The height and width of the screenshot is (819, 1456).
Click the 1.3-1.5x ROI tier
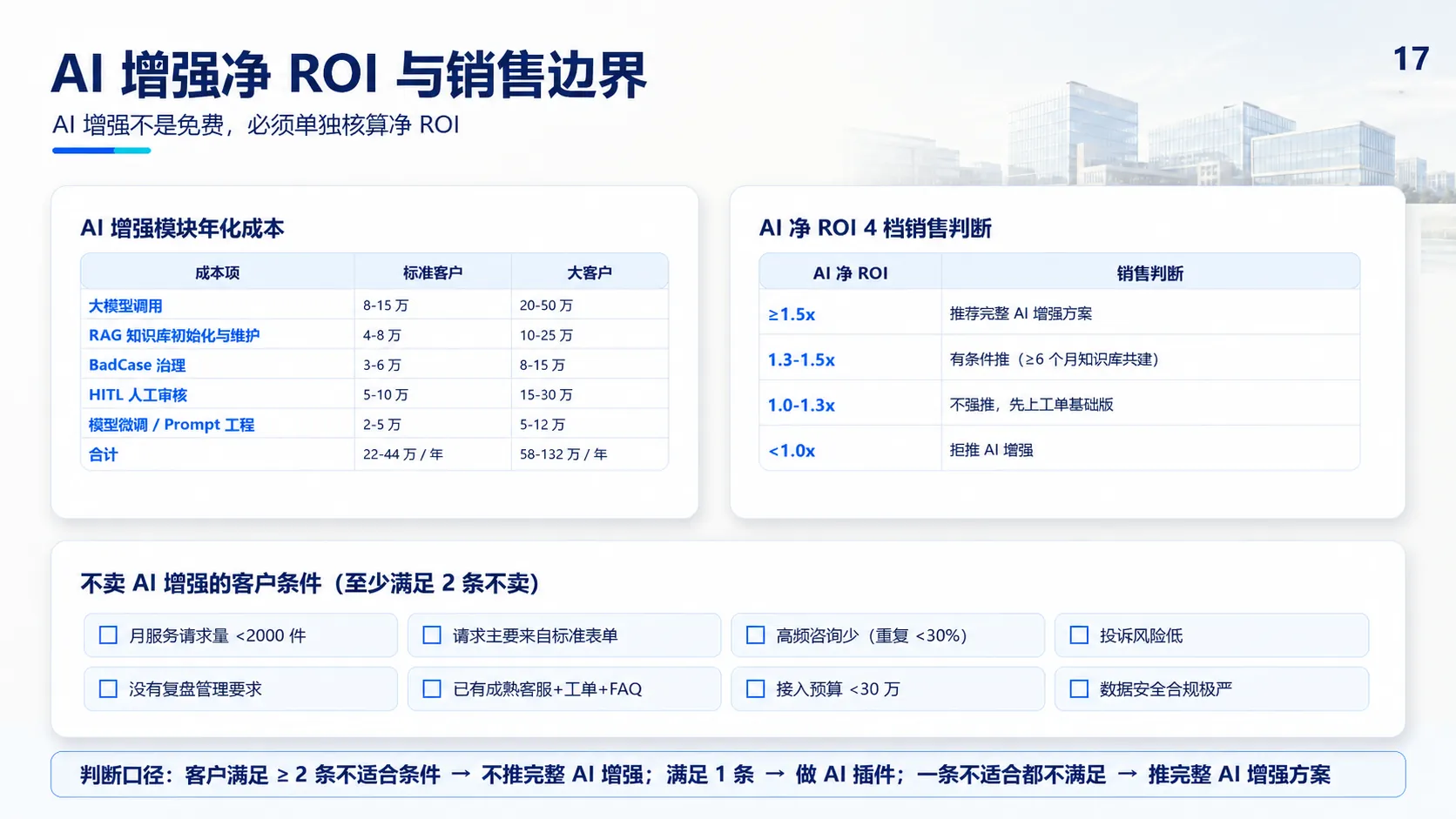pos(801,359)
